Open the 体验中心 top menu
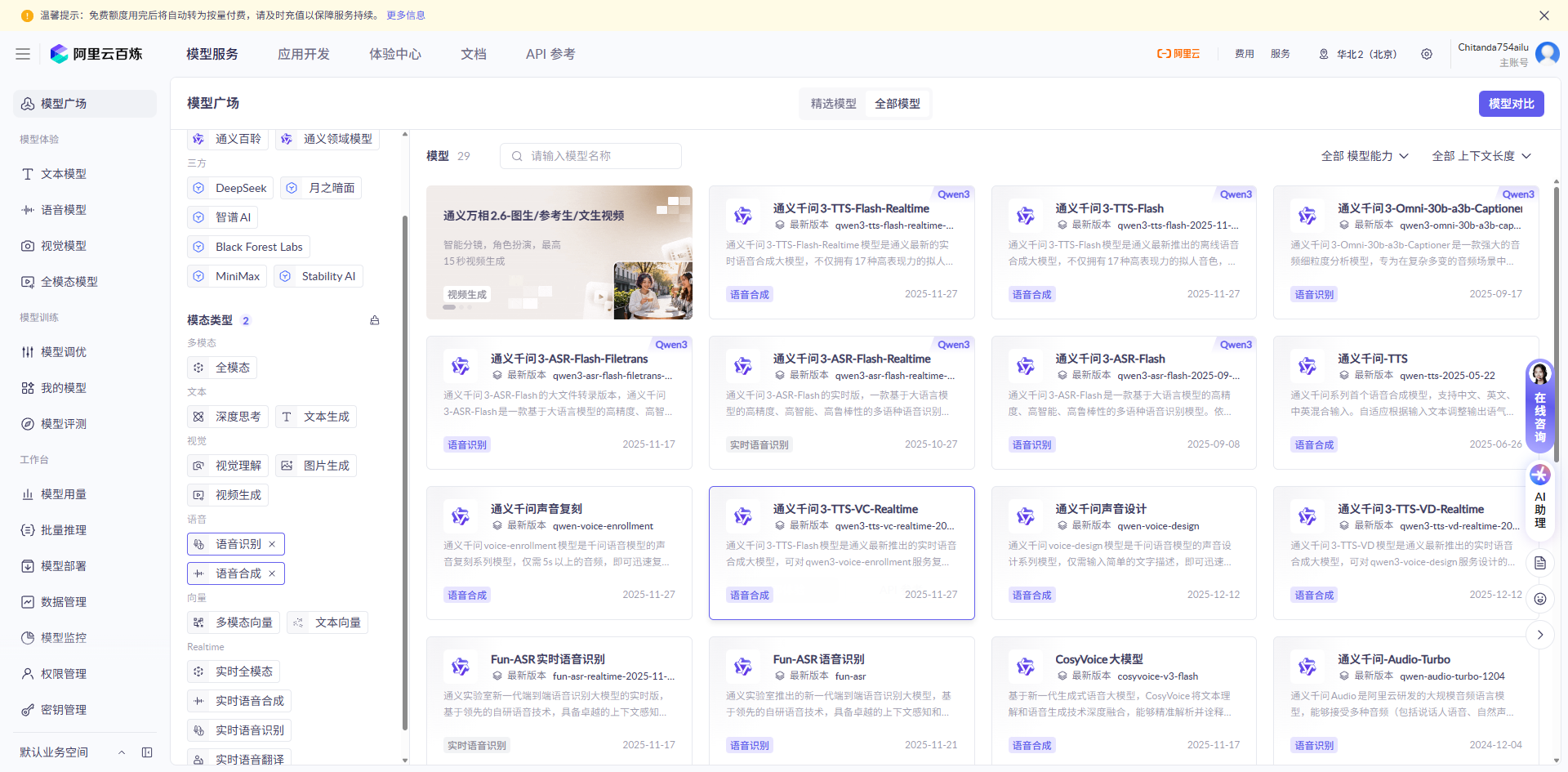Image resolution: width=1568 pixels, height=772 pixels. tap(395, 54)
